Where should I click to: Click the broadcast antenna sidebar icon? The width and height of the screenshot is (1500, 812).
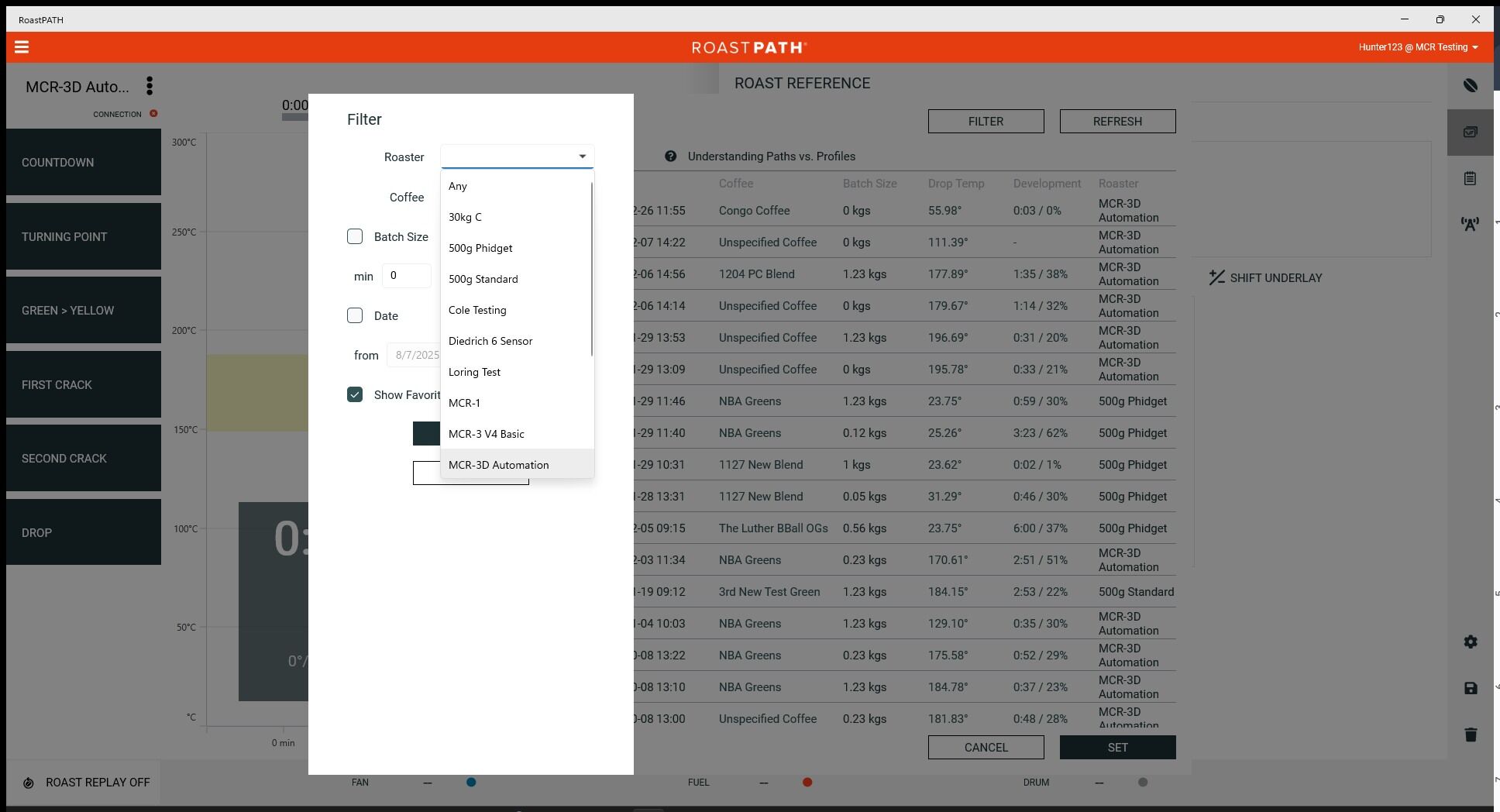click(x=1471, y=224)
